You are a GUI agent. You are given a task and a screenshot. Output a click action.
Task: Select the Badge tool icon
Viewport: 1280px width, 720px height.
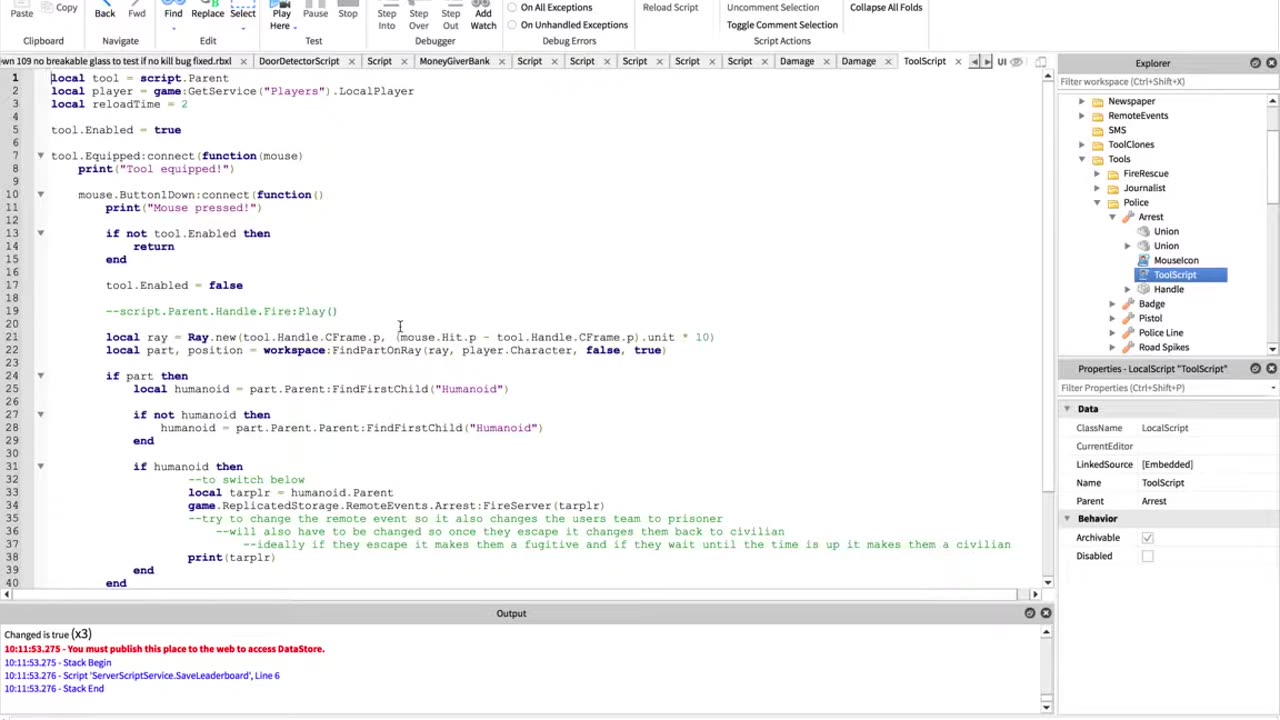pyautogui.click(x=1128, y=304)
